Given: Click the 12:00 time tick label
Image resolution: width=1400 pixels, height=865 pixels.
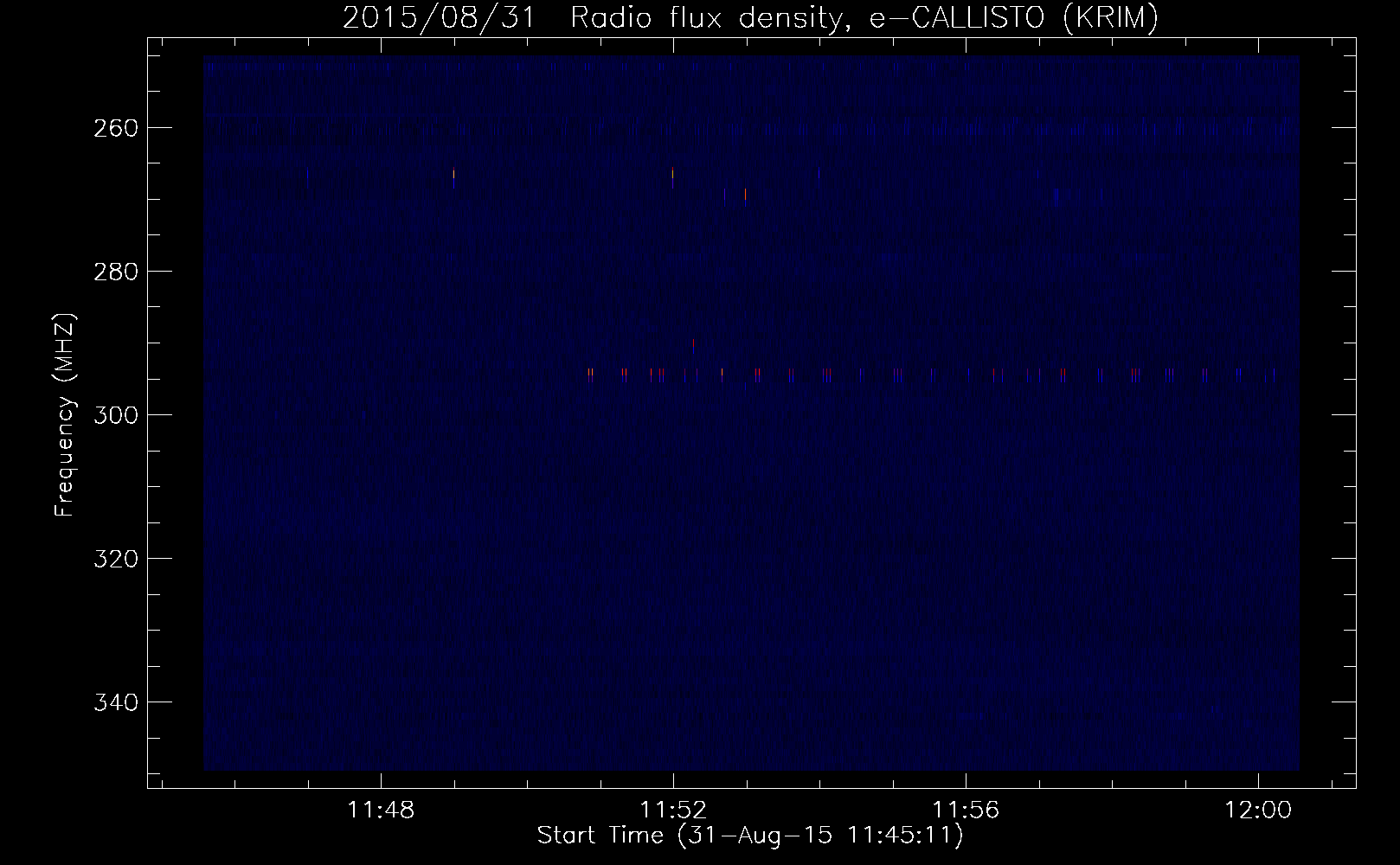Looking at the screenshot, I should click(1258, 811).
